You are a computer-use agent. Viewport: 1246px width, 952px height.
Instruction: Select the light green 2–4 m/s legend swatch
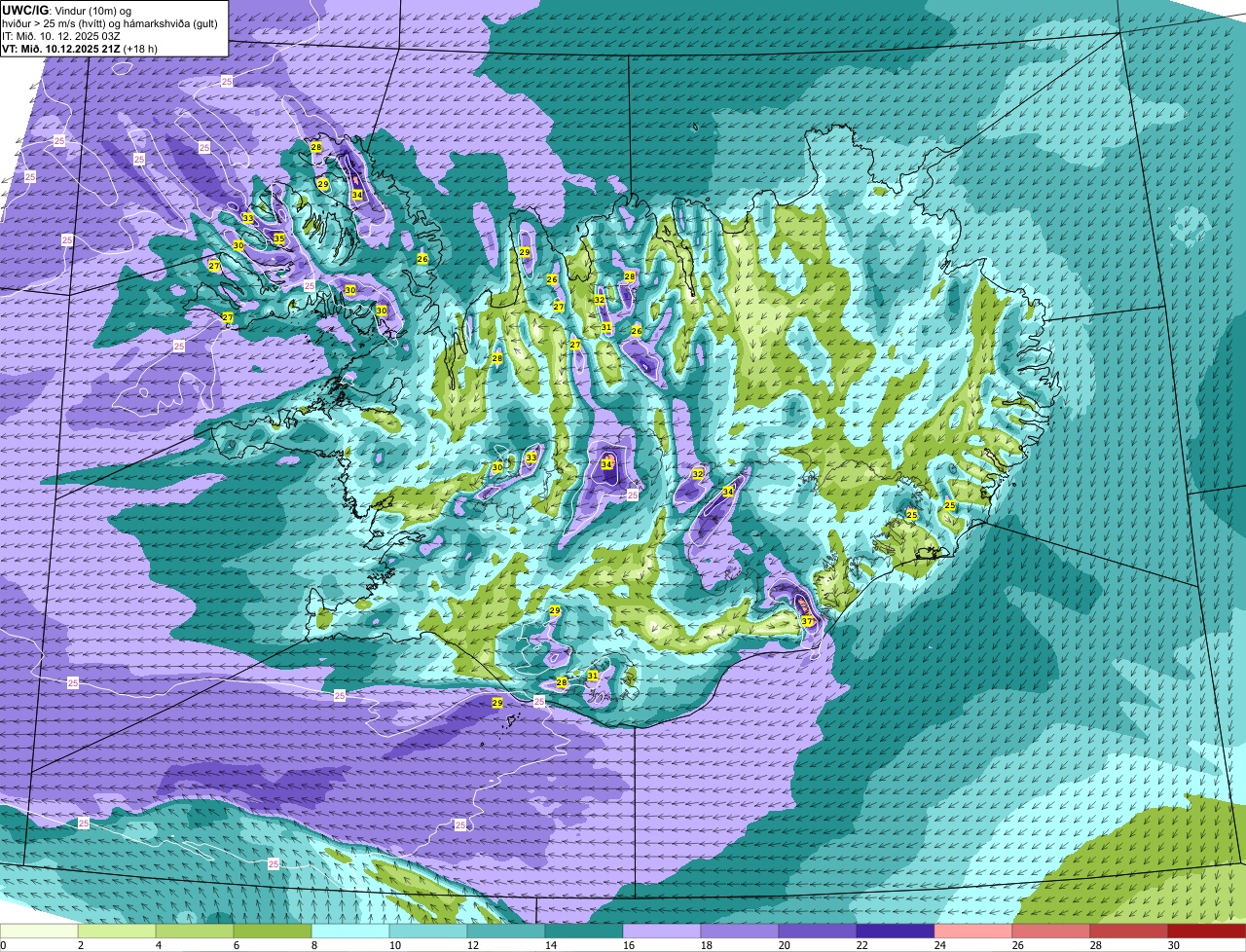117,932
